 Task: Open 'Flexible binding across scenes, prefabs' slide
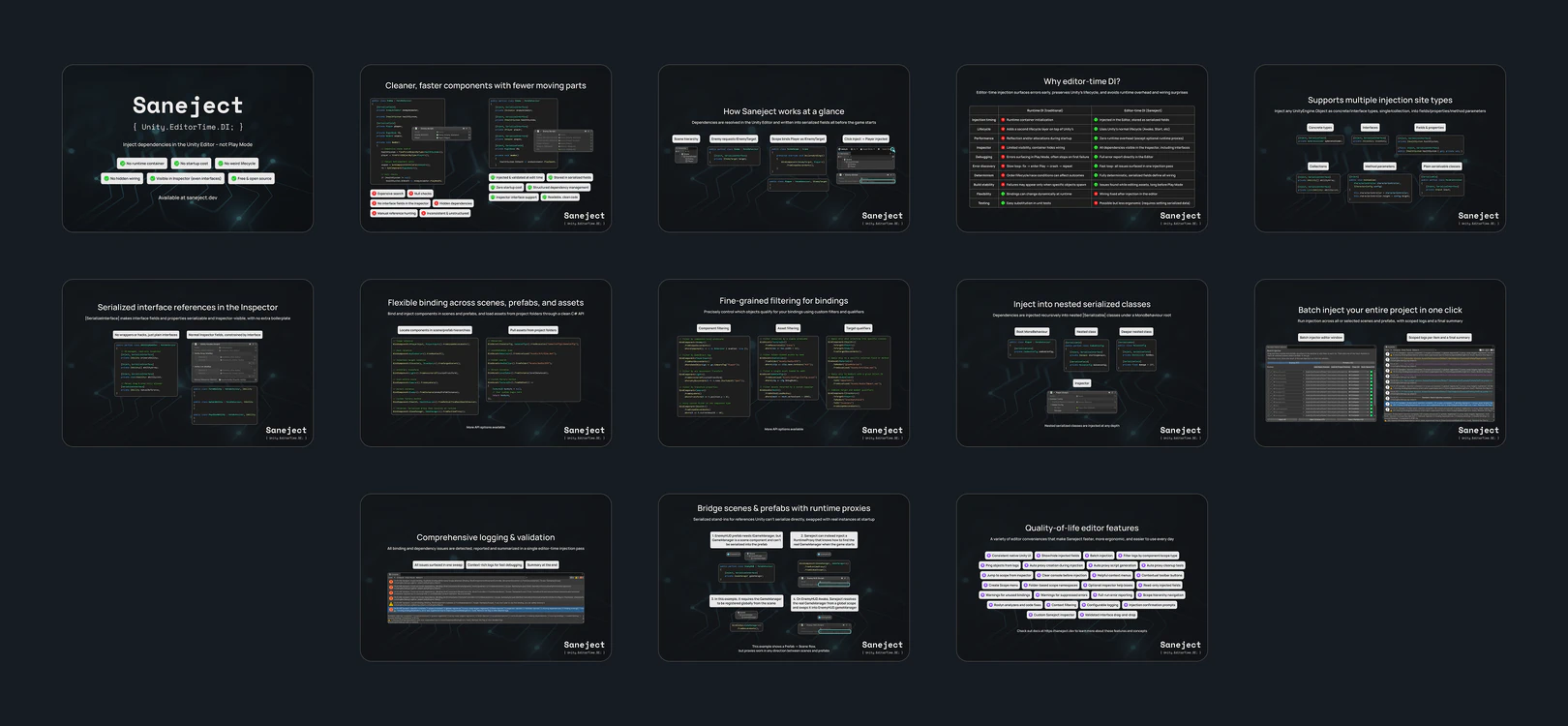[486, 363]
